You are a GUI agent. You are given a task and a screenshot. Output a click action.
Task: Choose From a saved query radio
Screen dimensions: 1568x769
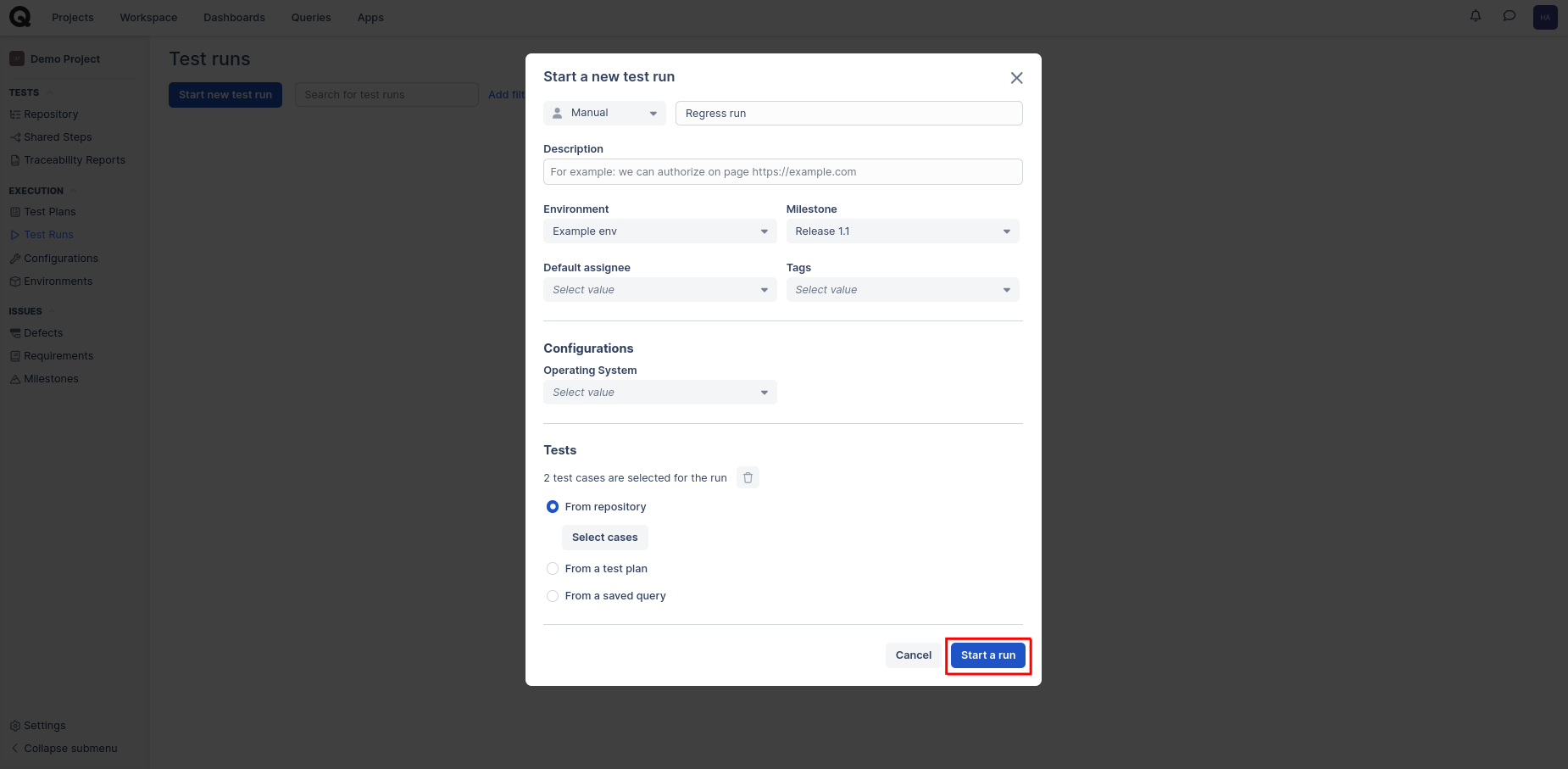(x=553, y=596)
